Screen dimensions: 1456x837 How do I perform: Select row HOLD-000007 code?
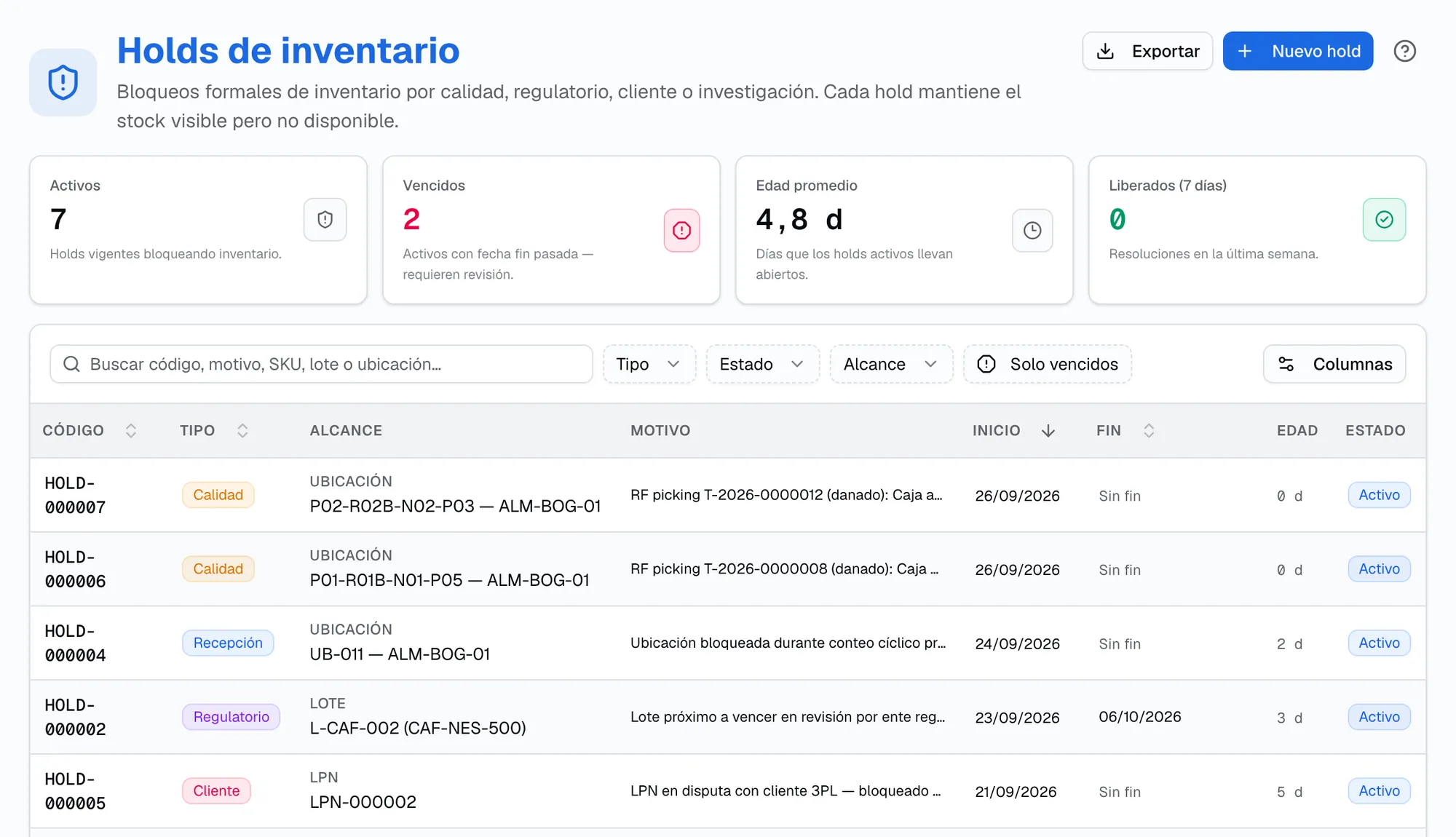click(x=75, y=495)
